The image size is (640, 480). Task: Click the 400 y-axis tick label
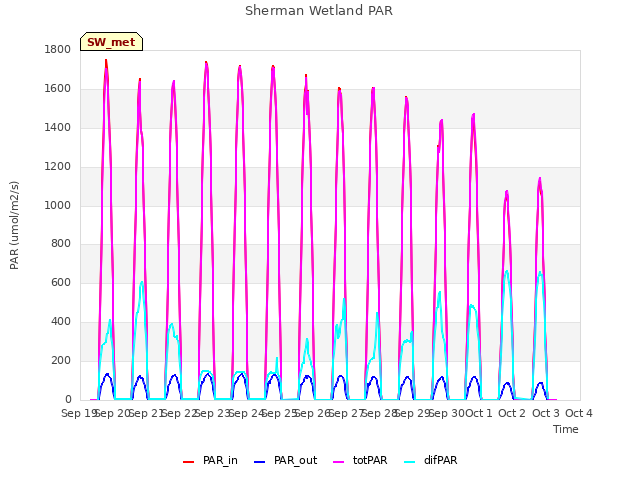61,322
